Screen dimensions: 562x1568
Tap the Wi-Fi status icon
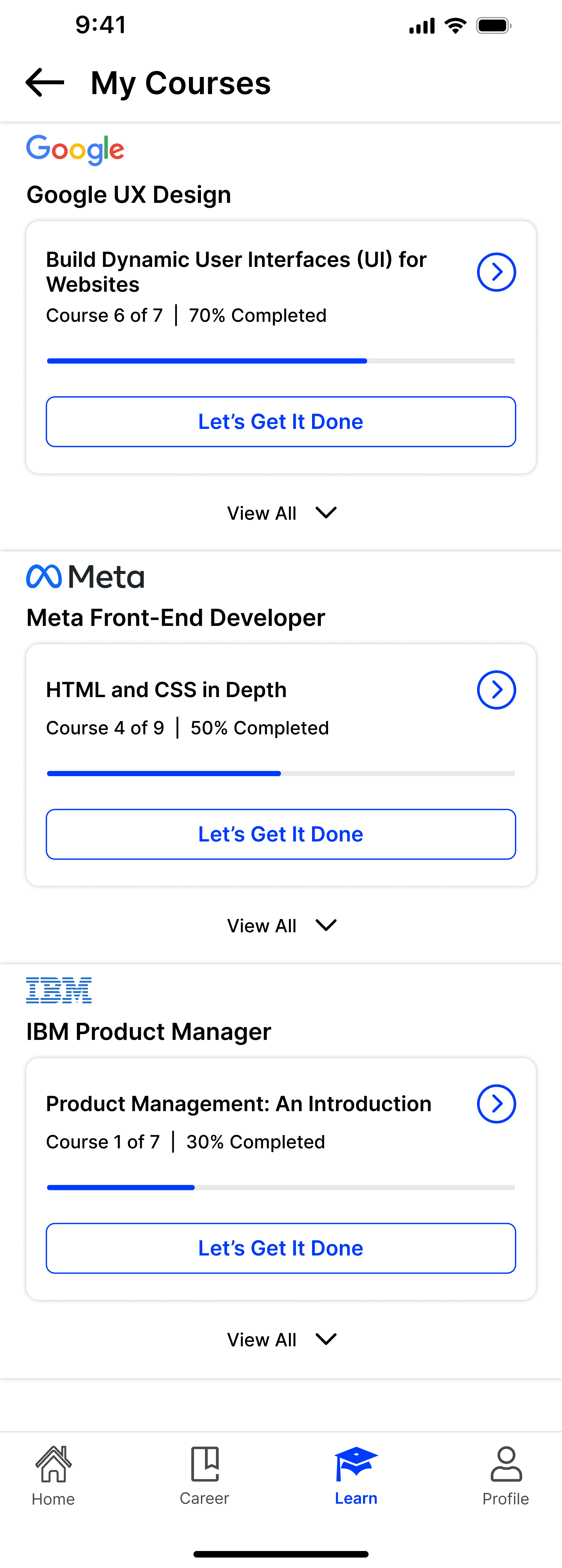[455, 25]
